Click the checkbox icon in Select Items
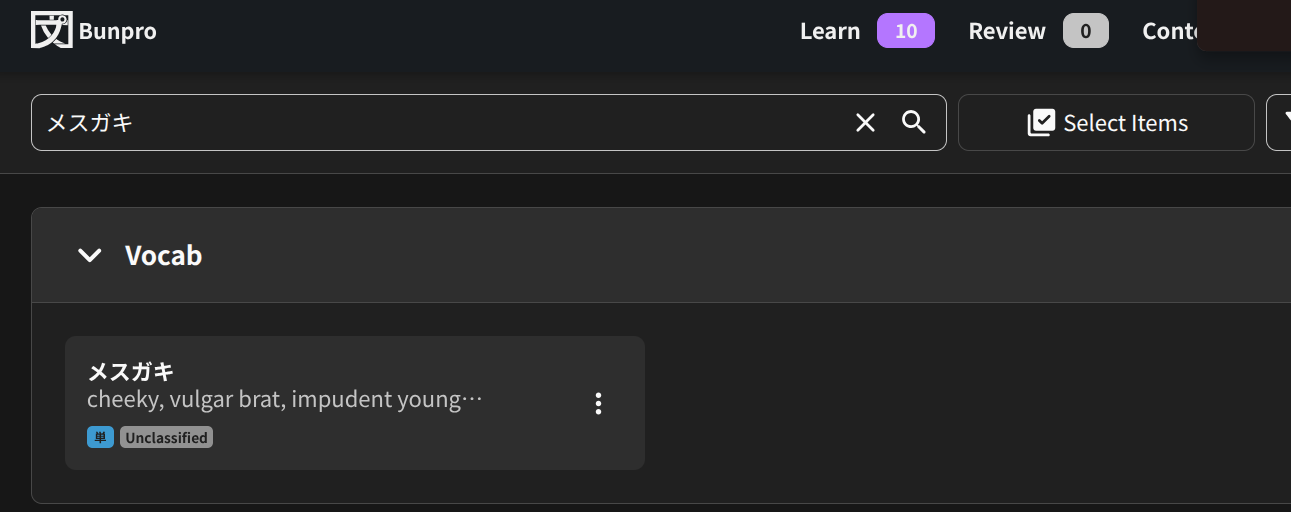 1041,123
